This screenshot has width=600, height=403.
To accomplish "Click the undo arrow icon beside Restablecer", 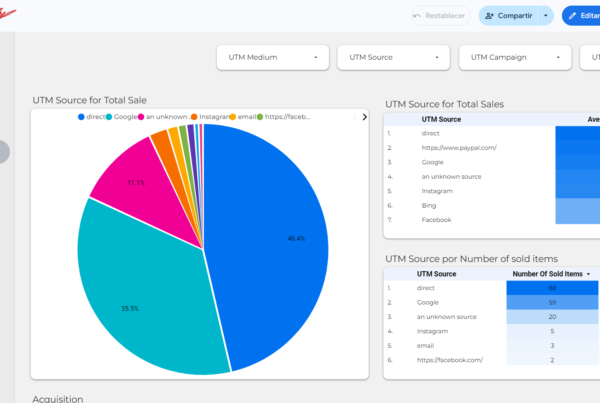I will click(x=417, y=16).
